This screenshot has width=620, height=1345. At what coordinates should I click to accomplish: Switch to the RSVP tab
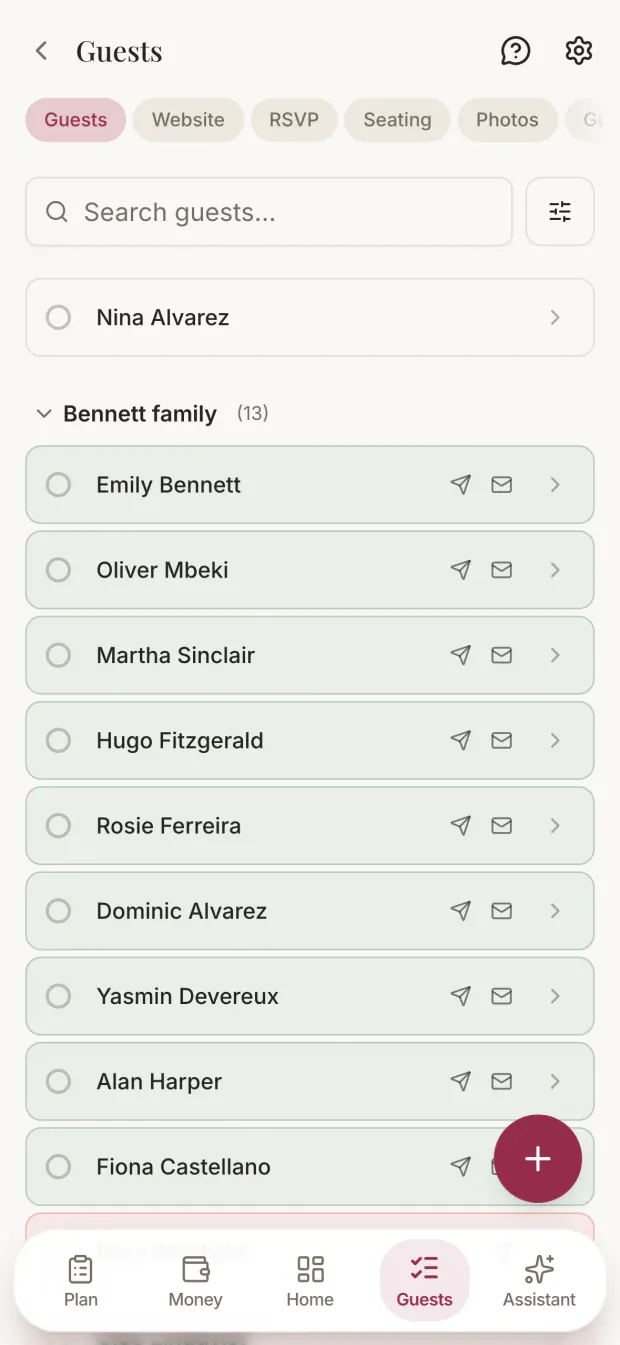point(294,120)
